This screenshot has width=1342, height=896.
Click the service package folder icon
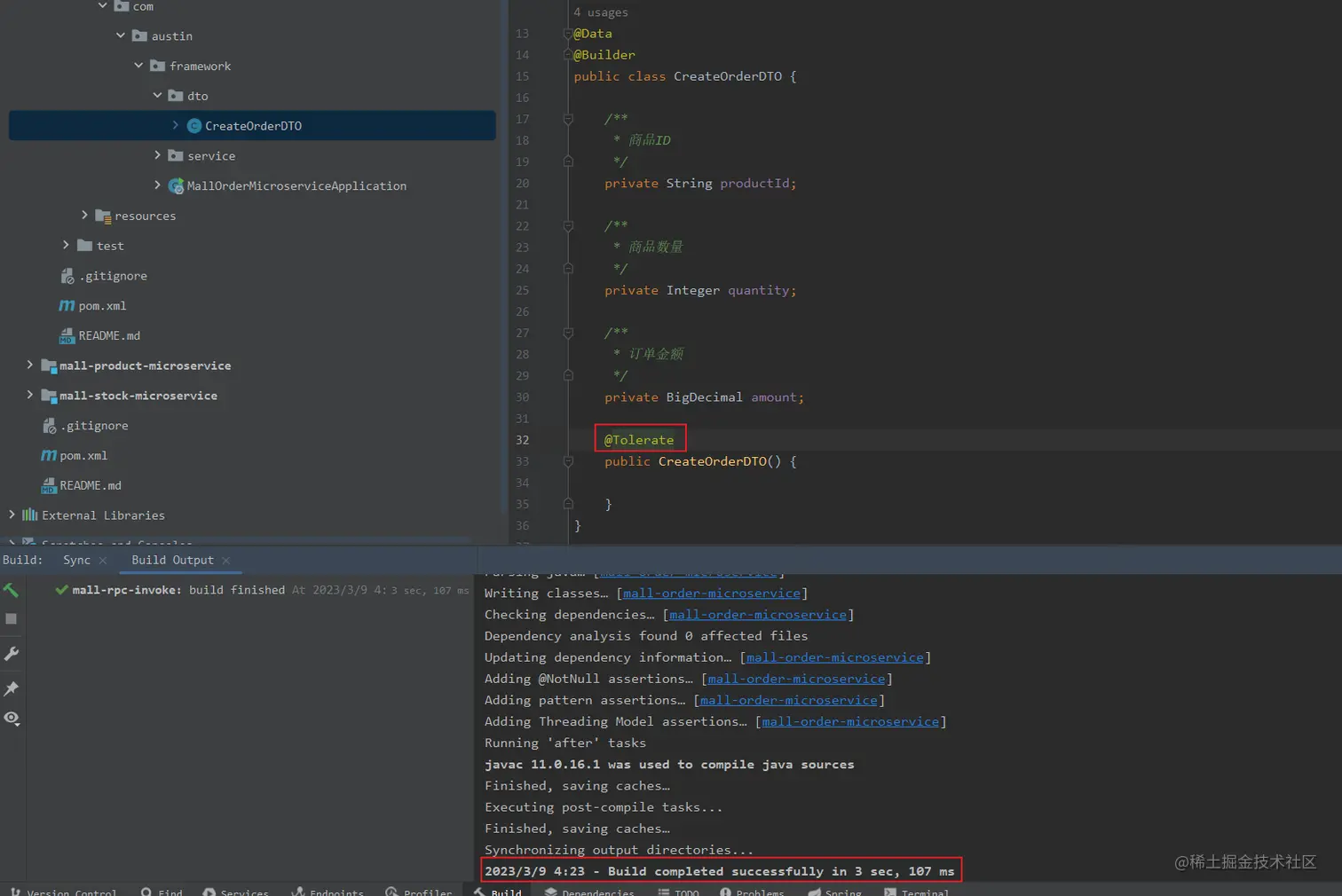tap(176, 156)
